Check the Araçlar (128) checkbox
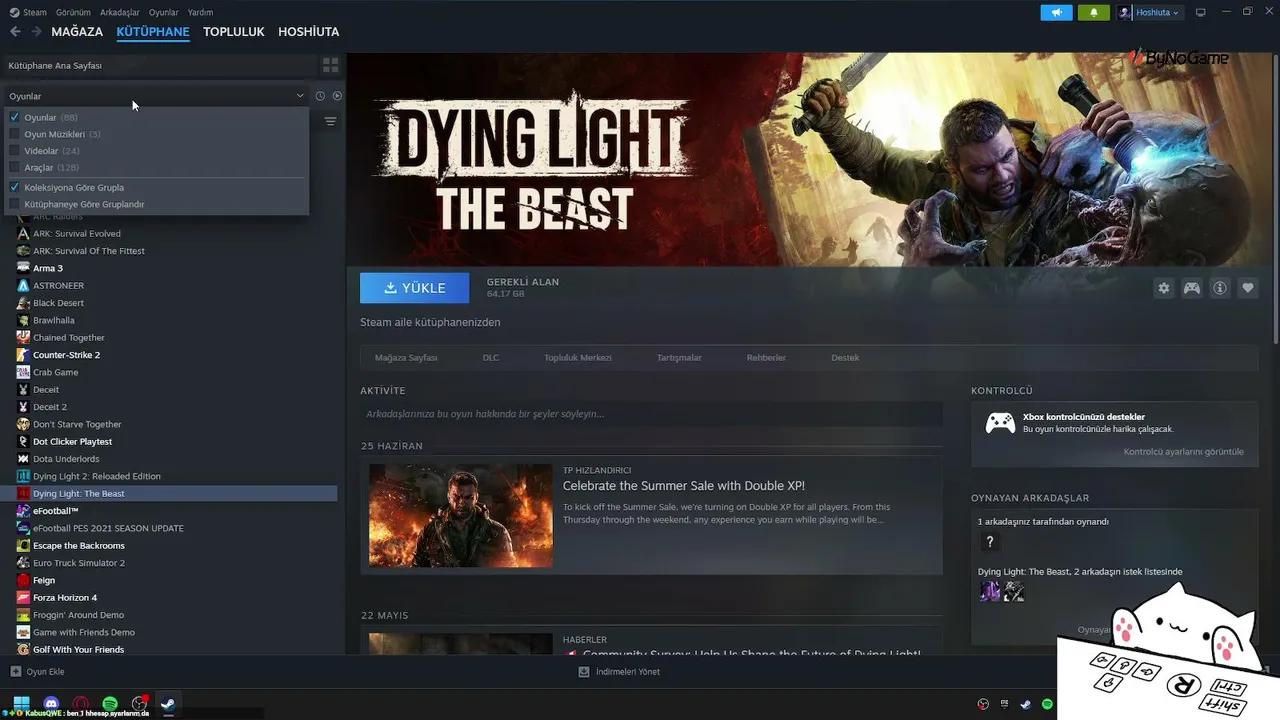Screen dimensions: 1280x720 tap(15, 167)
